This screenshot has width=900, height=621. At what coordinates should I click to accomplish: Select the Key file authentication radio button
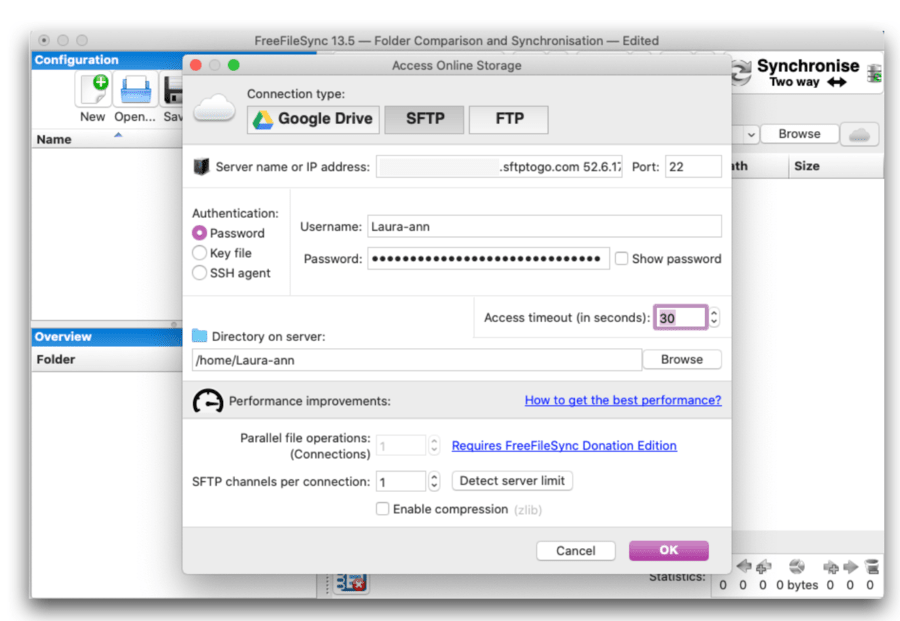coord(200,253)
